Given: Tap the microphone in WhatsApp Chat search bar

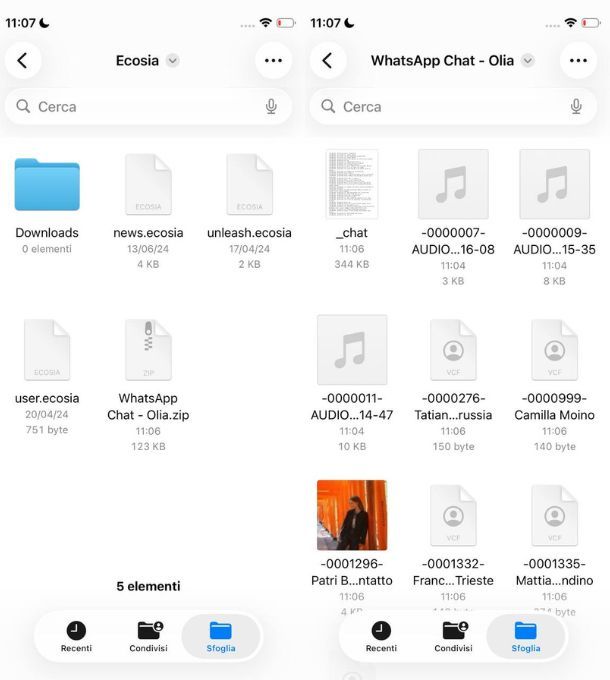Looking at the screenshot, I should (x=576, y=106).
